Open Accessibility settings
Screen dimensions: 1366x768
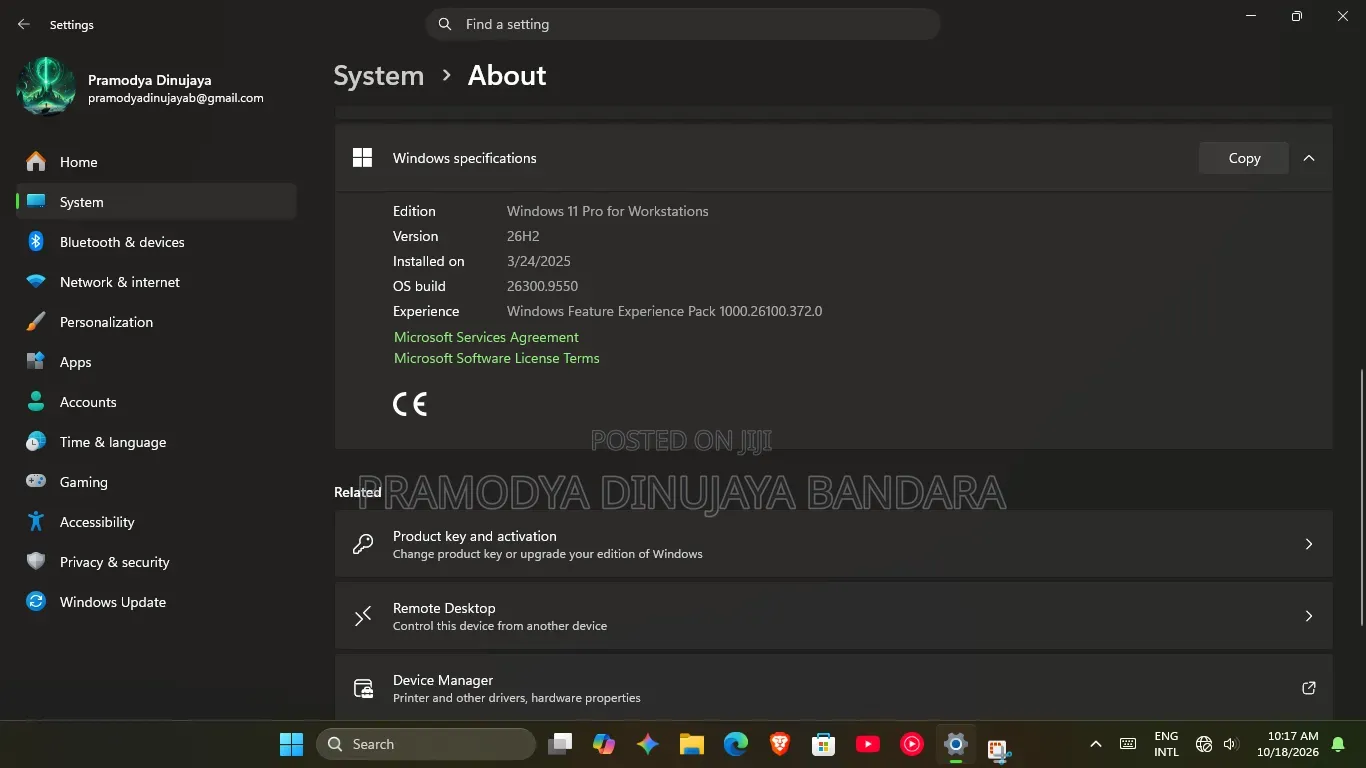coord(156,522)
